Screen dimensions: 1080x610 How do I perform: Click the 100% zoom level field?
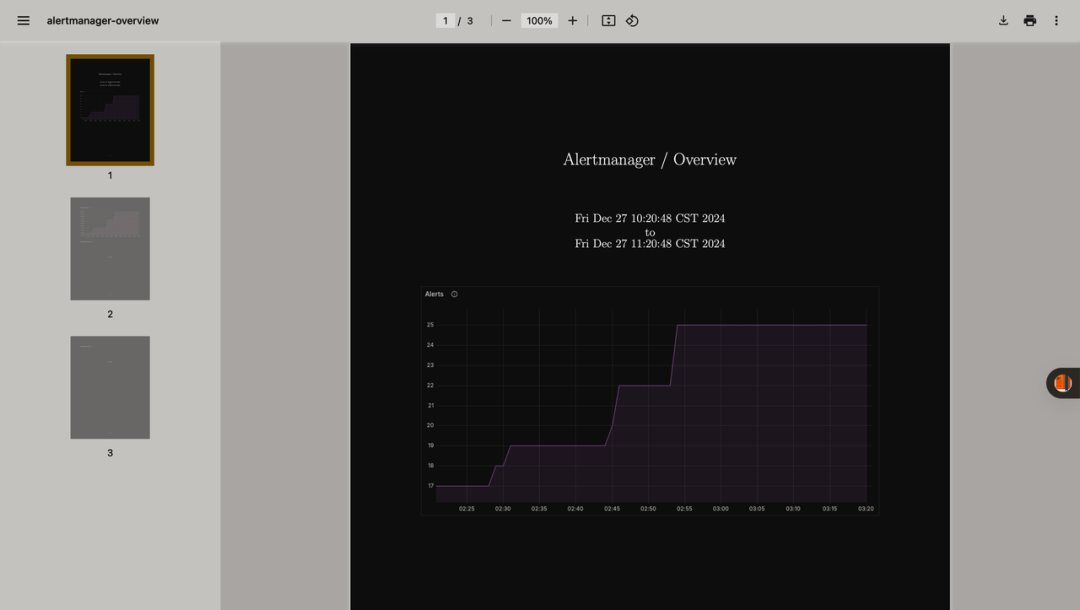click(x=539, y=21)
